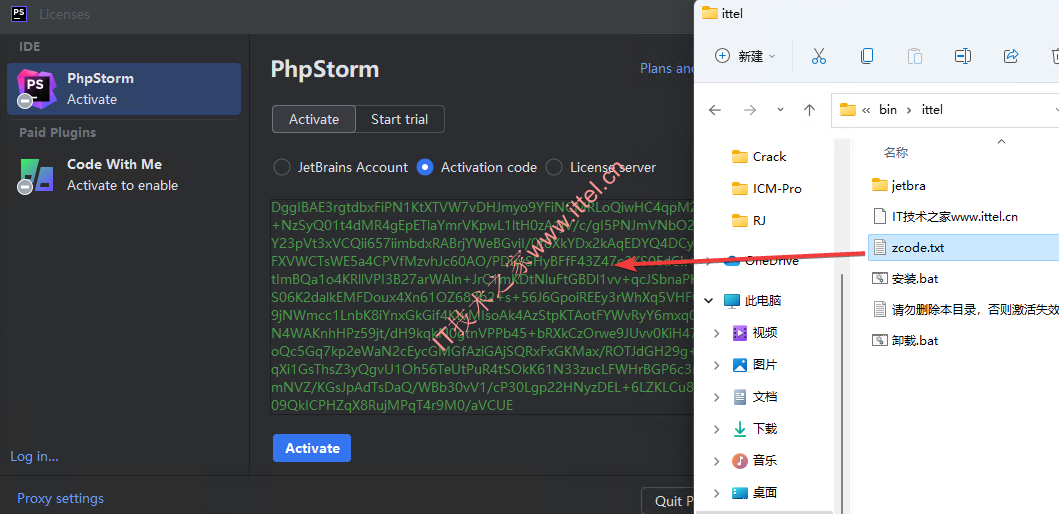Expand the 文档 (Documents) node
The width and height of the screenshot is (1059, 514).
click(x=717, y=396)
